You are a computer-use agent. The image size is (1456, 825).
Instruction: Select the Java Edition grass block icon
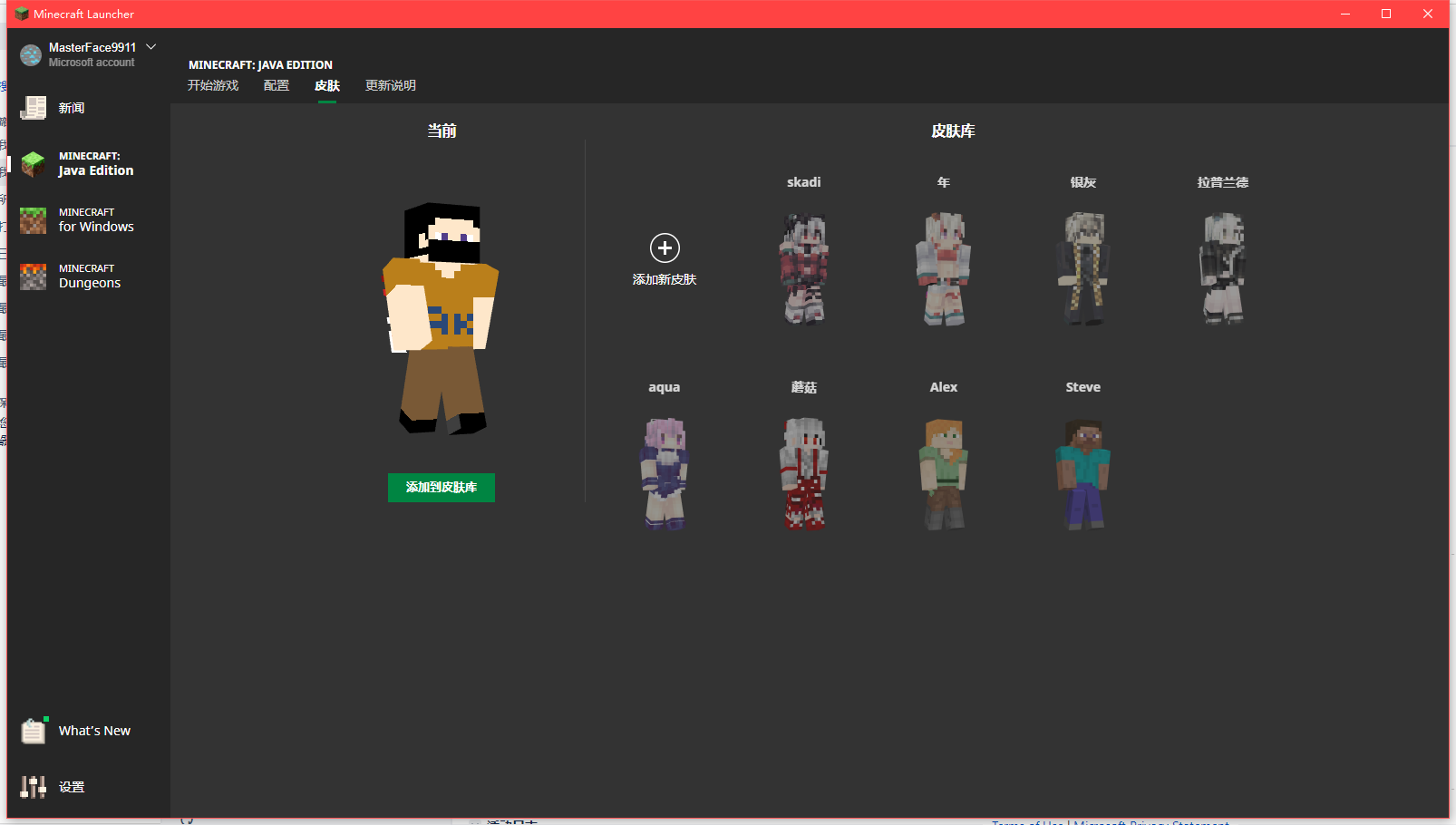coord(34,164)
